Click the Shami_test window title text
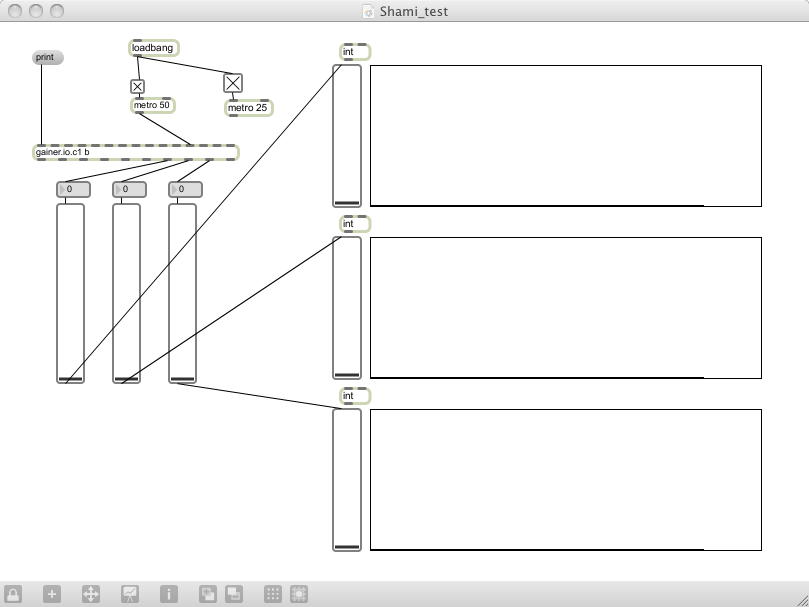This screenshot has width=809, height=607. [x=414, y=11]
